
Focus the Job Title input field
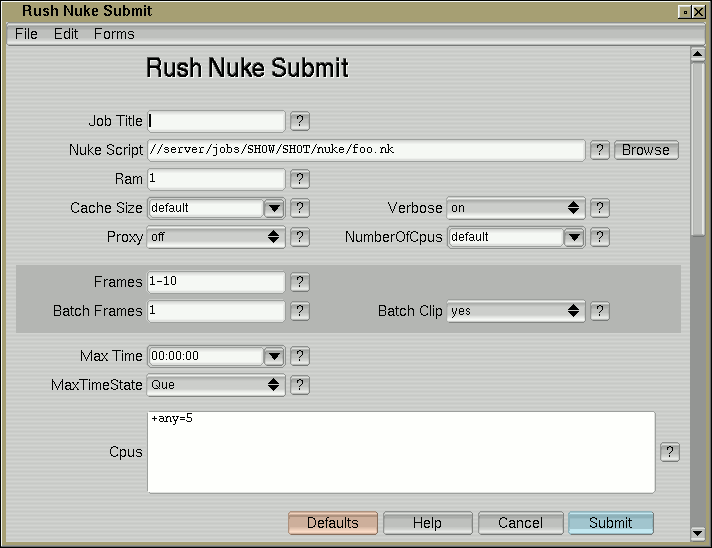(x=216, y=121)
